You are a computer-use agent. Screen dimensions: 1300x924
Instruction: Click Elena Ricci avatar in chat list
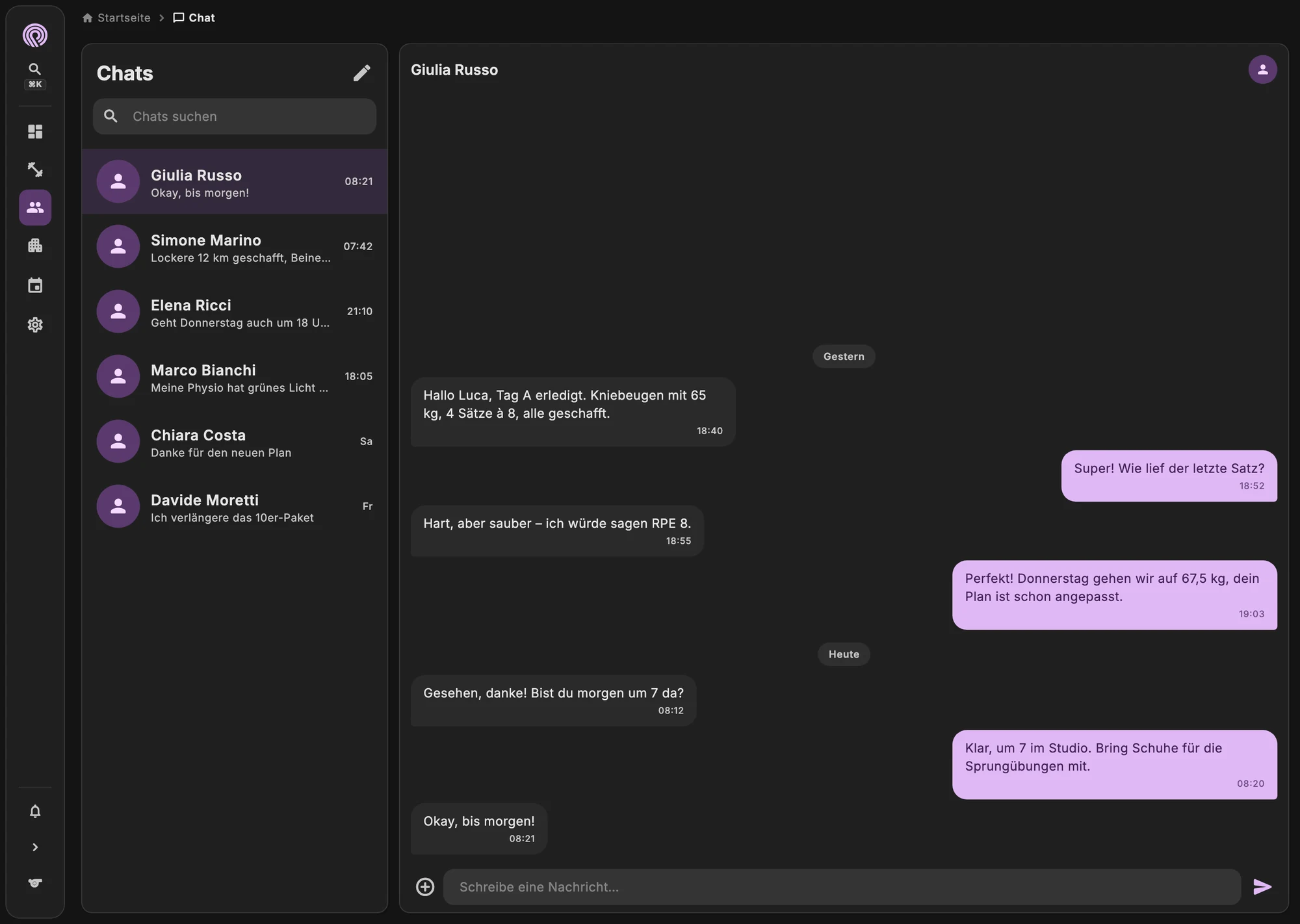pos(118,311)
